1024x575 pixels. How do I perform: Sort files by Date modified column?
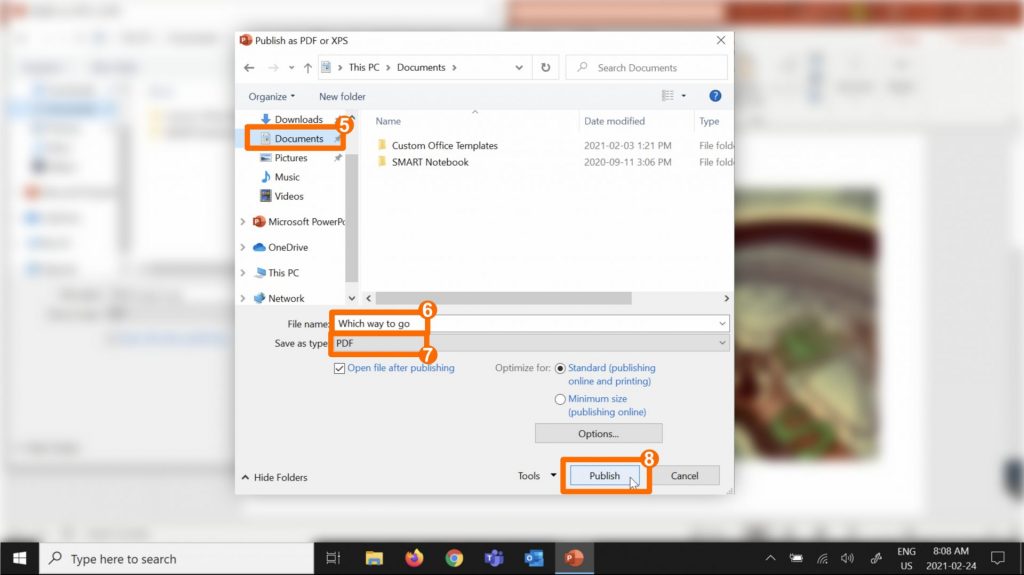(614, 121)
